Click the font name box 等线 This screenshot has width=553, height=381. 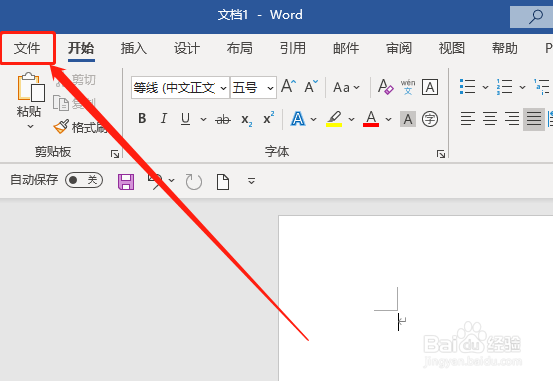coord(175,87)
